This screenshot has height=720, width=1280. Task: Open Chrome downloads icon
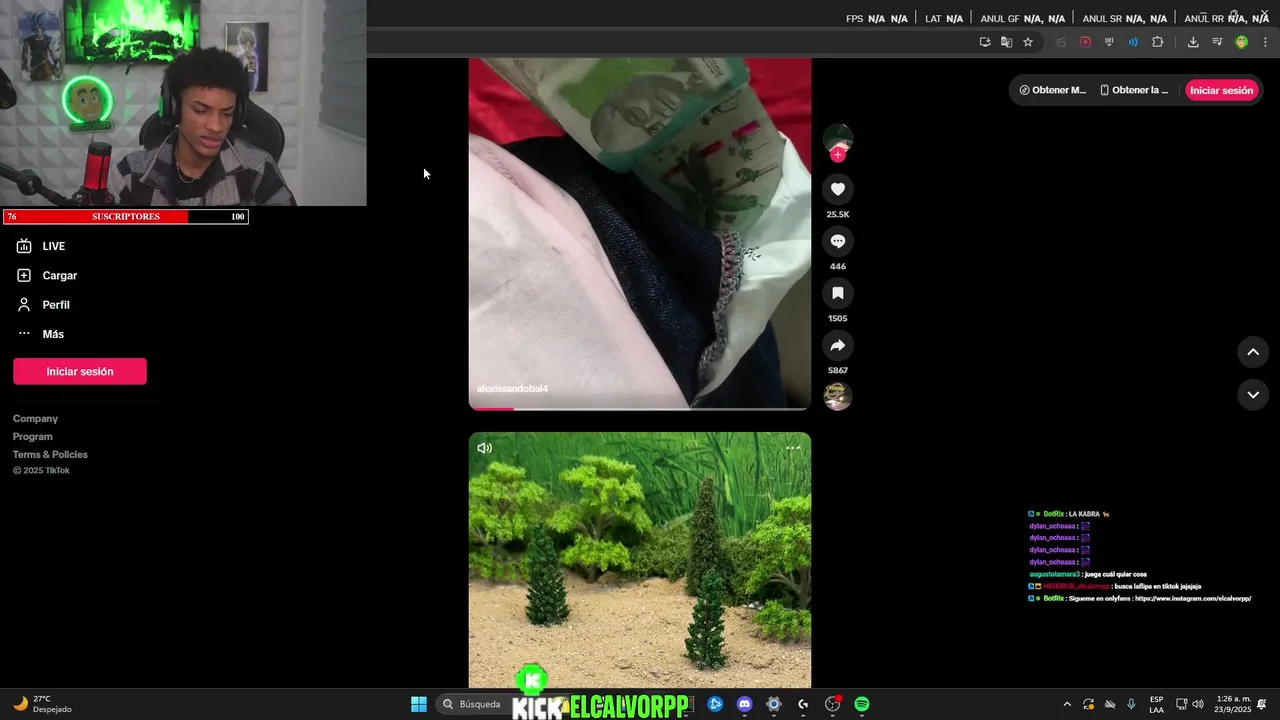pos(1193,42)
